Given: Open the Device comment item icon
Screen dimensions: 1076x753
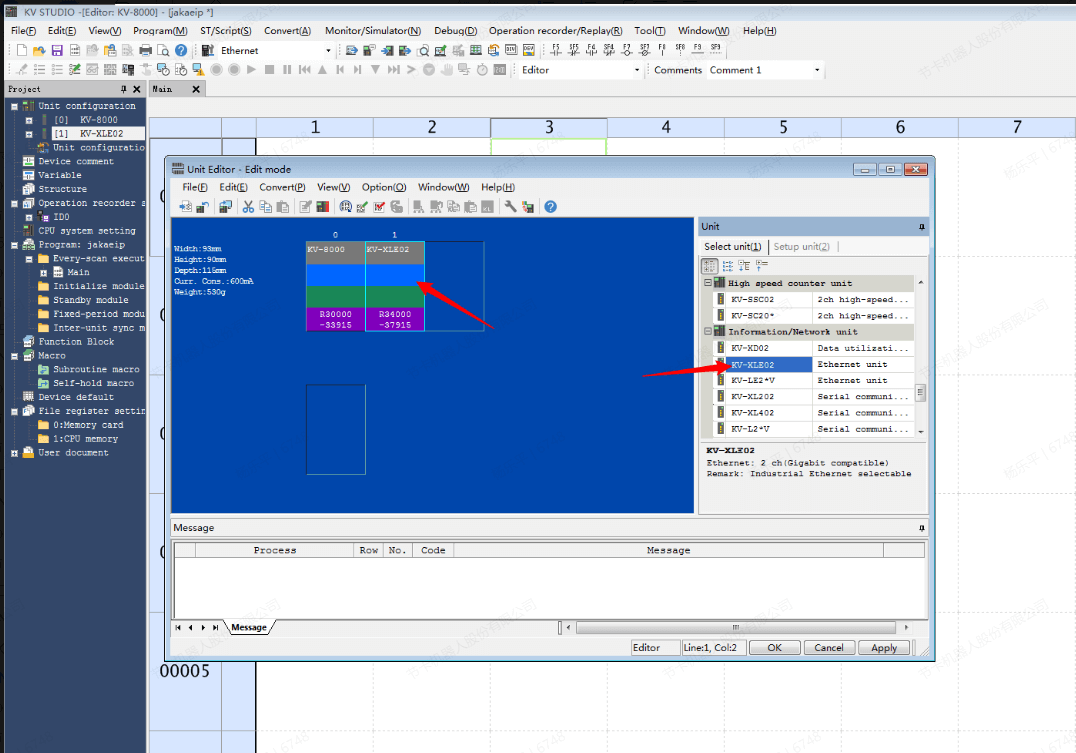Looking at the screenshot, I should 29,161.
